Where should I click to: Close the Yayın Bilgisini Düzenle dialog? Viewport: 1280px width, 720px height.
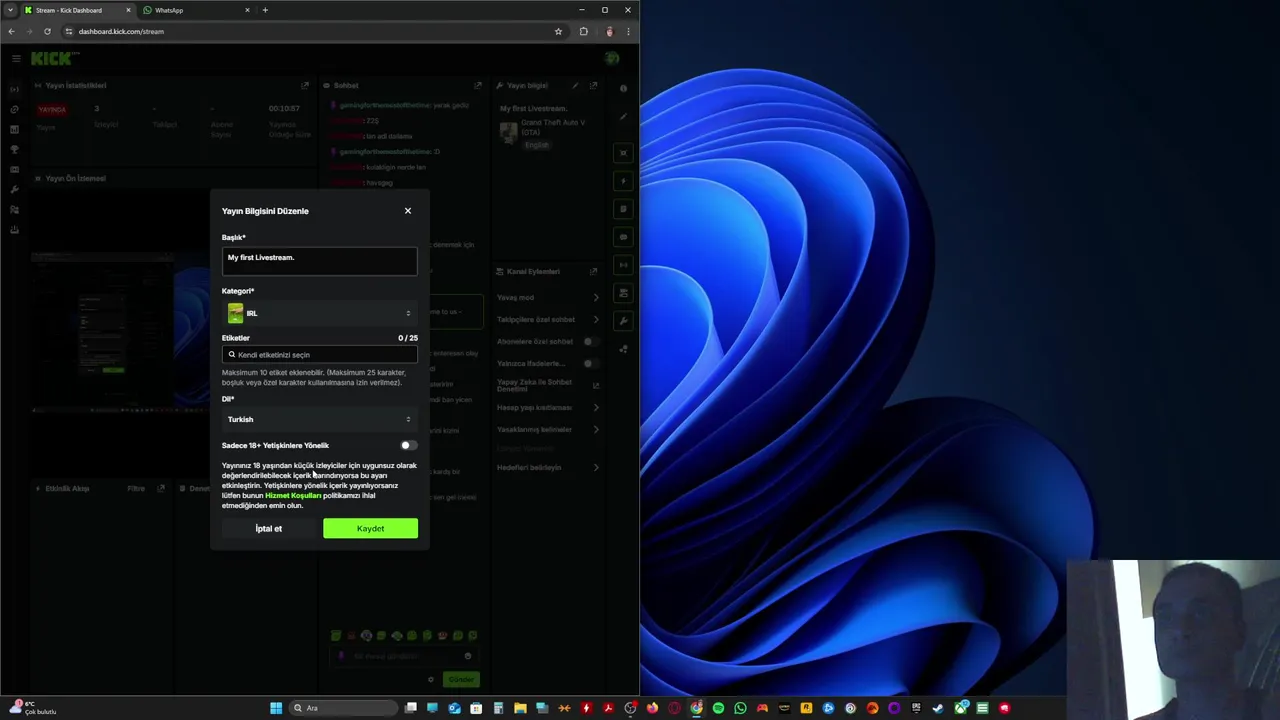pyautogui.click(x=408, y=211)
